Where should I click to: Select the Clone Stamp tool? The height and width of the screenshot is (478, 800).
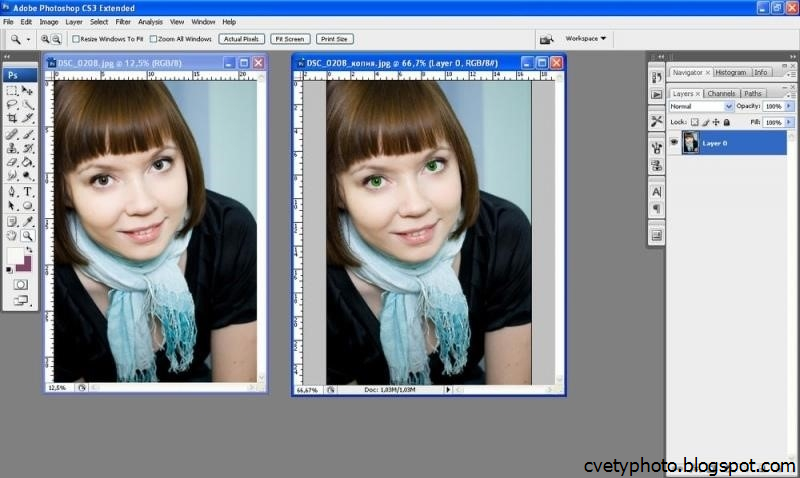click(x=12, y=148)
